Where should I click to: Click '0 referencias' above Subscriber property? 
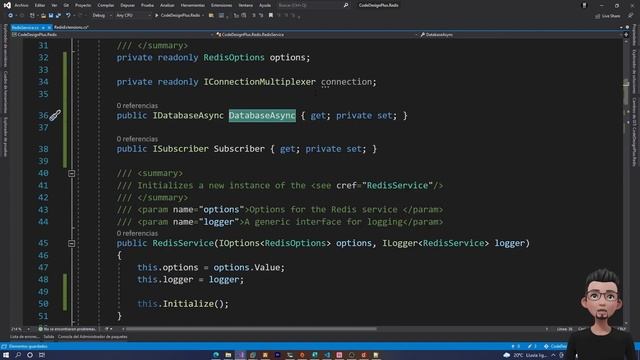pyautogui.click(x=137, y=139)
